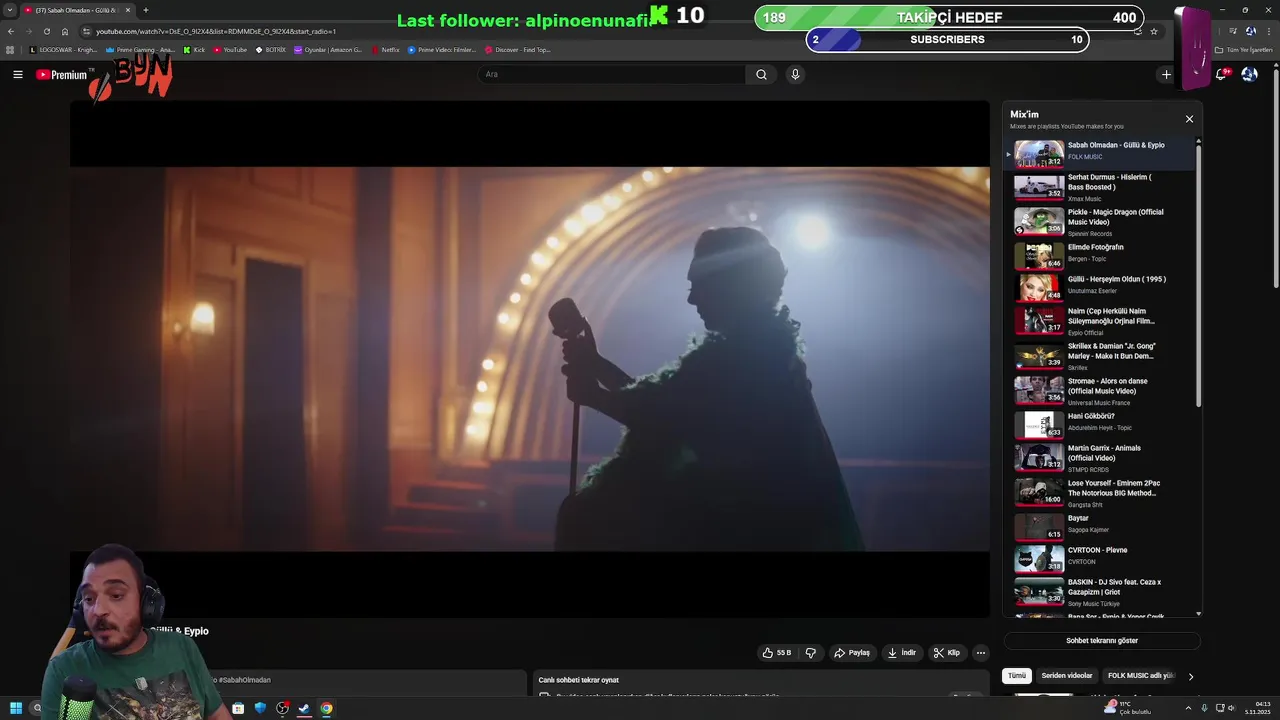Create a clip with Klip button
Viewport: 1280px width, 720px height.
(x=946, y=653)
